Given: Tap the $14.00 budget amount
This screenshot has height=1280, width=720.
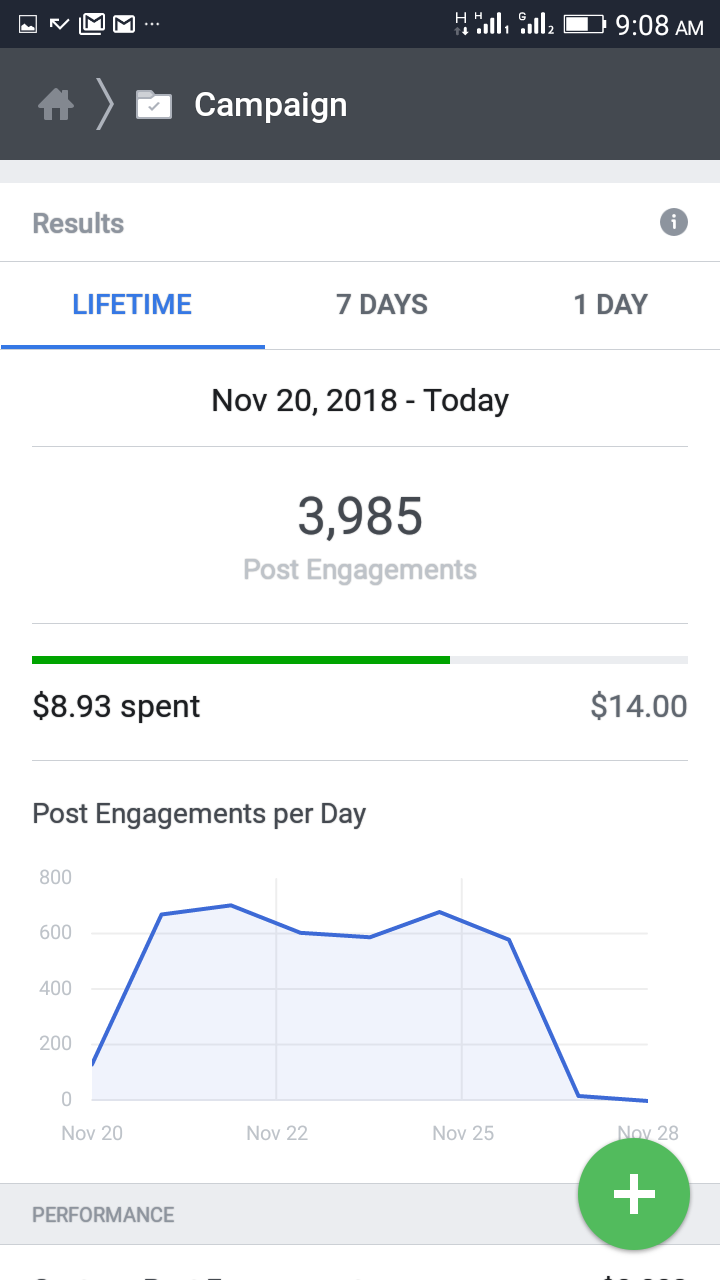Looking at the screenshot, I should pyautogui.click(x=639, y=706).
